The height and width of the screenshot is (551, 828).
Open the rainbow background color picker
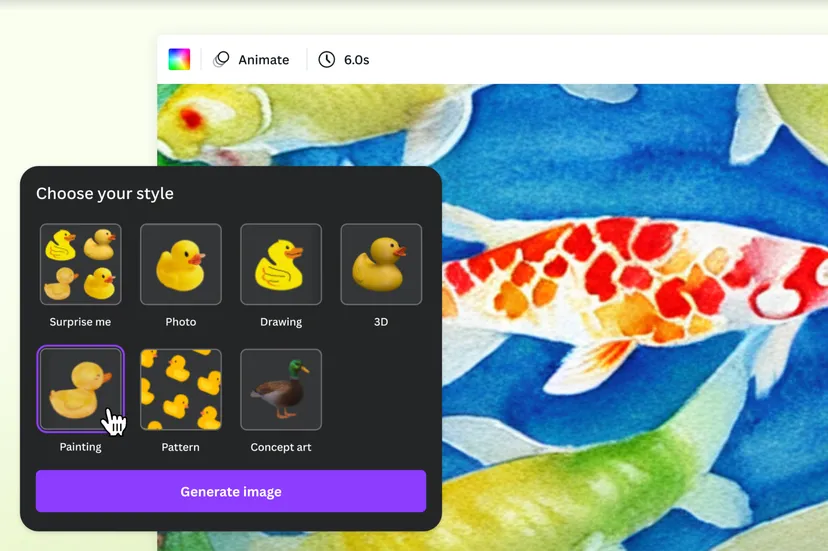coord(179,59)
